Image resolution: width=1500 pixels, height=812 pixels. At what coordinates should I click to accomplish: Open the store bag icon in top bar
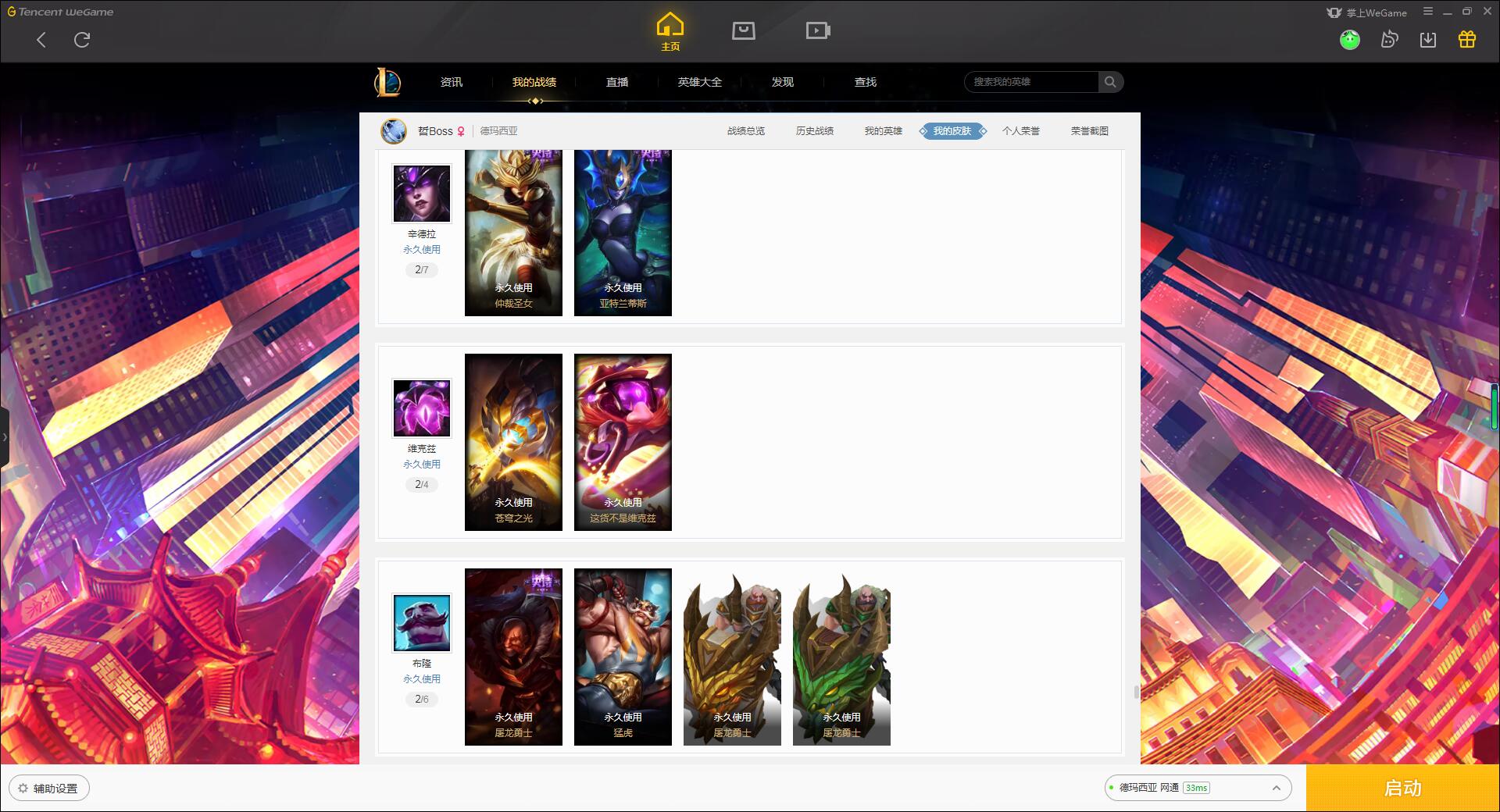coord(743,30)
